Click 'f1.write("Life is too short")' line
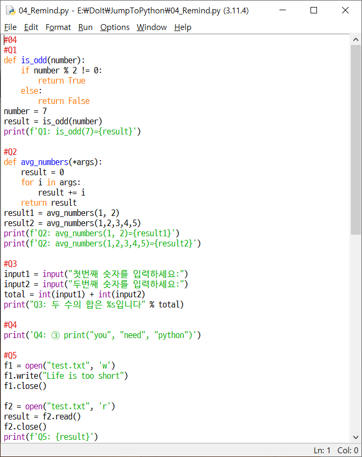 click(x=66, y=376)
